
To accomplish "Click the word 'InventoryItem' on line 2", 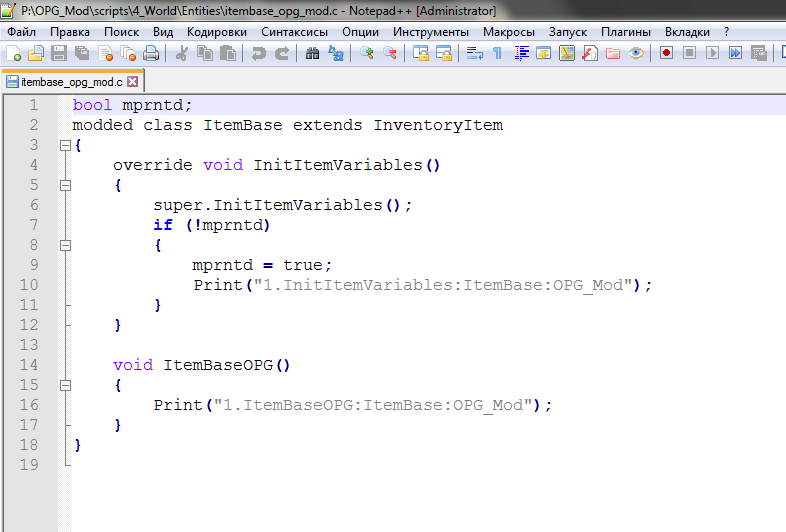I will [x=438, y=125].
